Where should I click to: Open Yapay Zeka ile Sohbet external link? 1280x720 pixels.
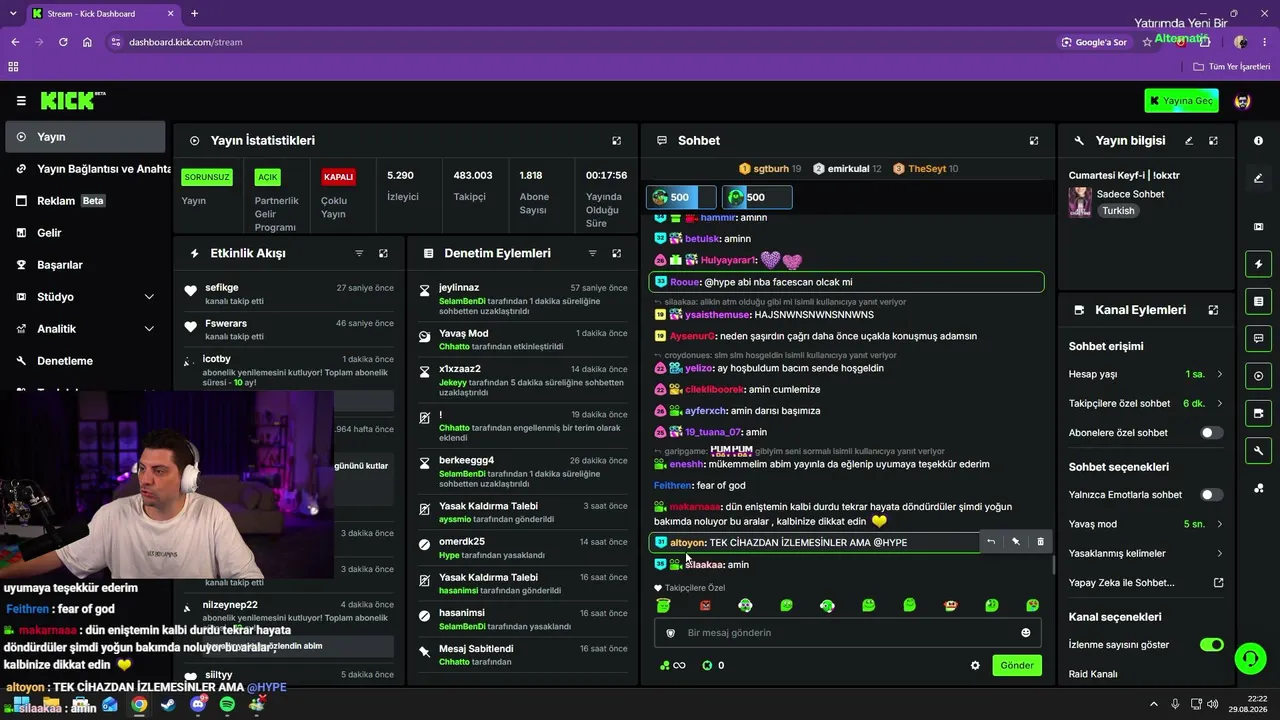[1218, 583]
